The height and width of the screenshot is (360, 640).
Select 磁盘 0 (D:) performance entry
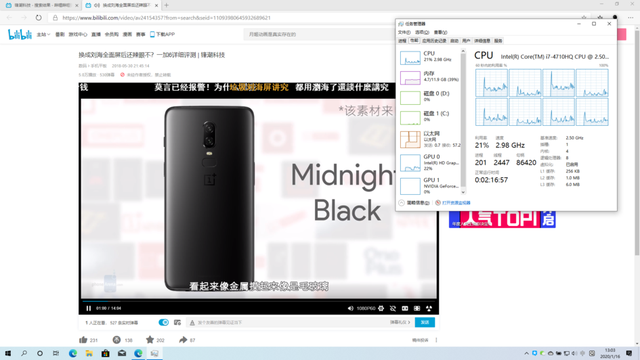click(429, 98)
